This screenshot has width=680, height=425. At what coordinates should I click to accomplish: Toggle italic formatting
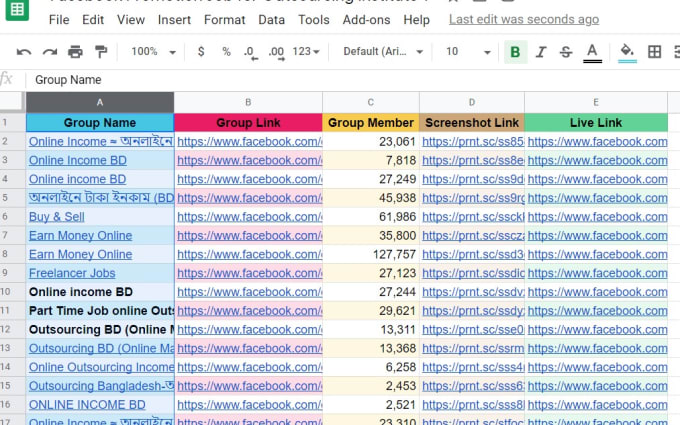(x=540, y=52)
